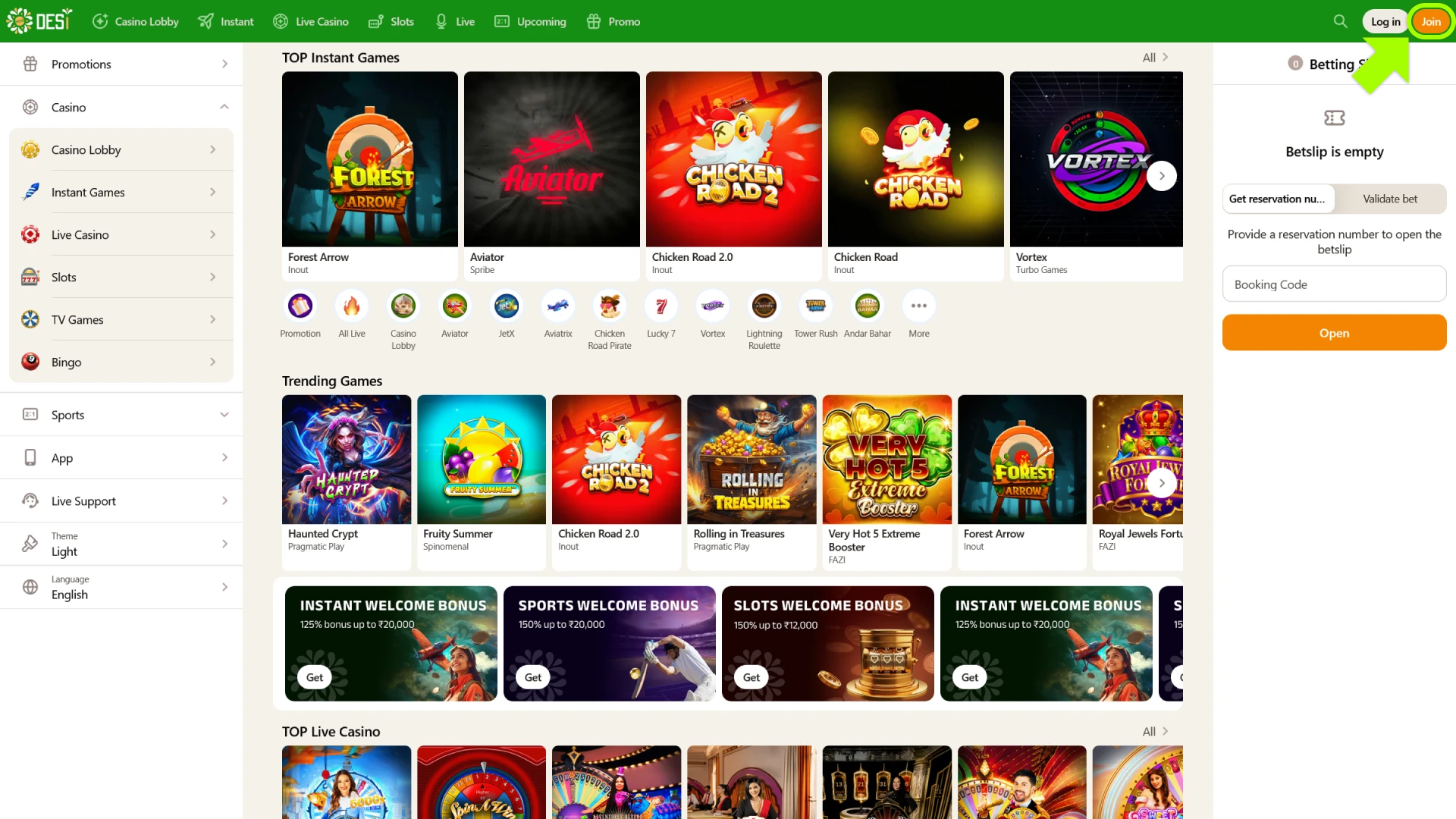This screenshot has height=819, width=1456.
Task: Select the TV Games sidebar icon
Action: 30,319
